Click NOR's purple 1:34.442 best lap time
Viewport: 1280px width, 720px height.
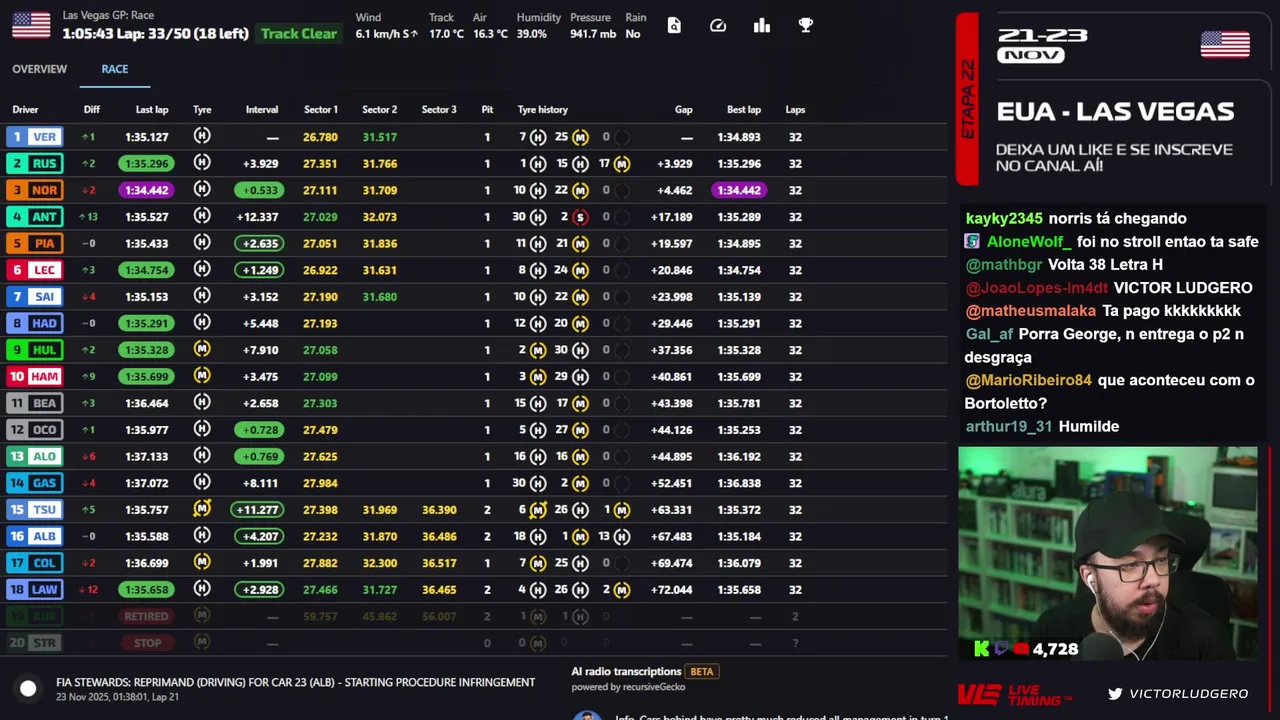point(739,190)
